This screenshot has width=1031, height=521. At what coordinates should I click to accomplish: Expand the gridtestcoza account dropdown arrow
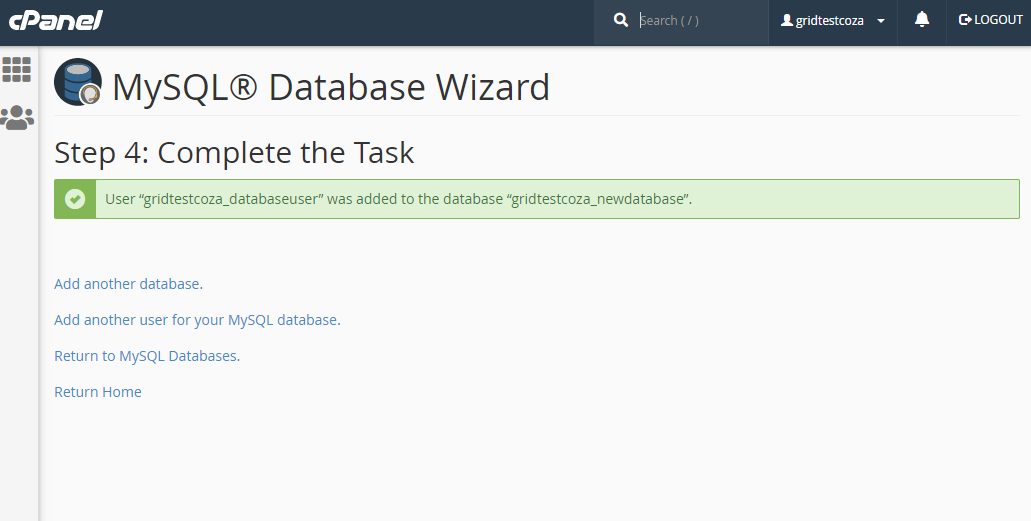(x=881, y=21)
